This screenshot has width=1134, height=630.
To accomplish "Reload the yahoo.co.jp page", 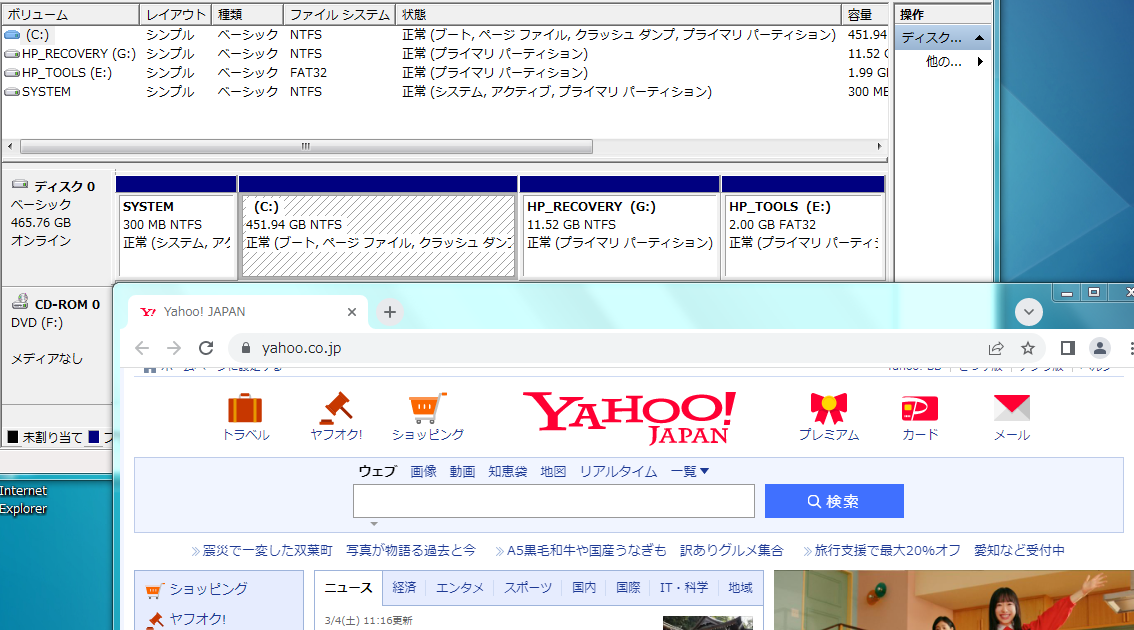I will coord(206,348).
